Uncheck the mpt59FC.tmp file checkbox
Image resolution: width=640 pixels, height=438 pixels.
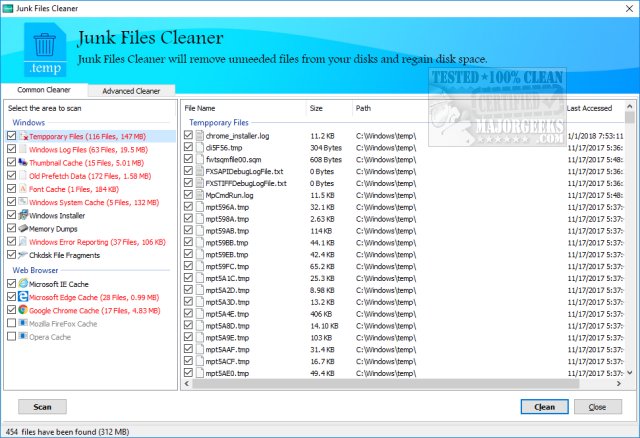pyautogui.click(x=188, y=266)
